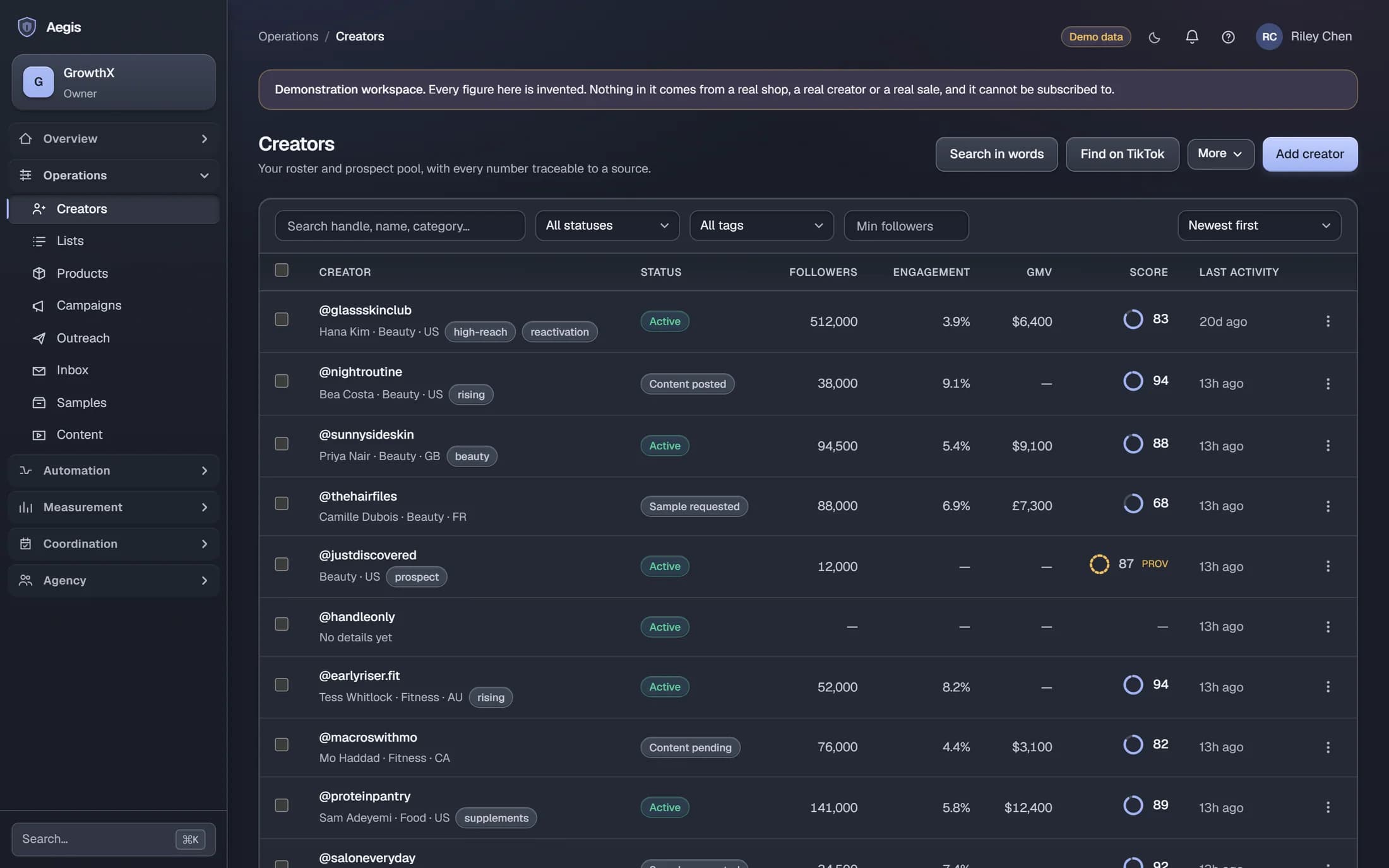Select the @sunnysideskin row checkbox
Image resolution: width=1389 pixels, height=868 pixels.
[x=282, y=444]
